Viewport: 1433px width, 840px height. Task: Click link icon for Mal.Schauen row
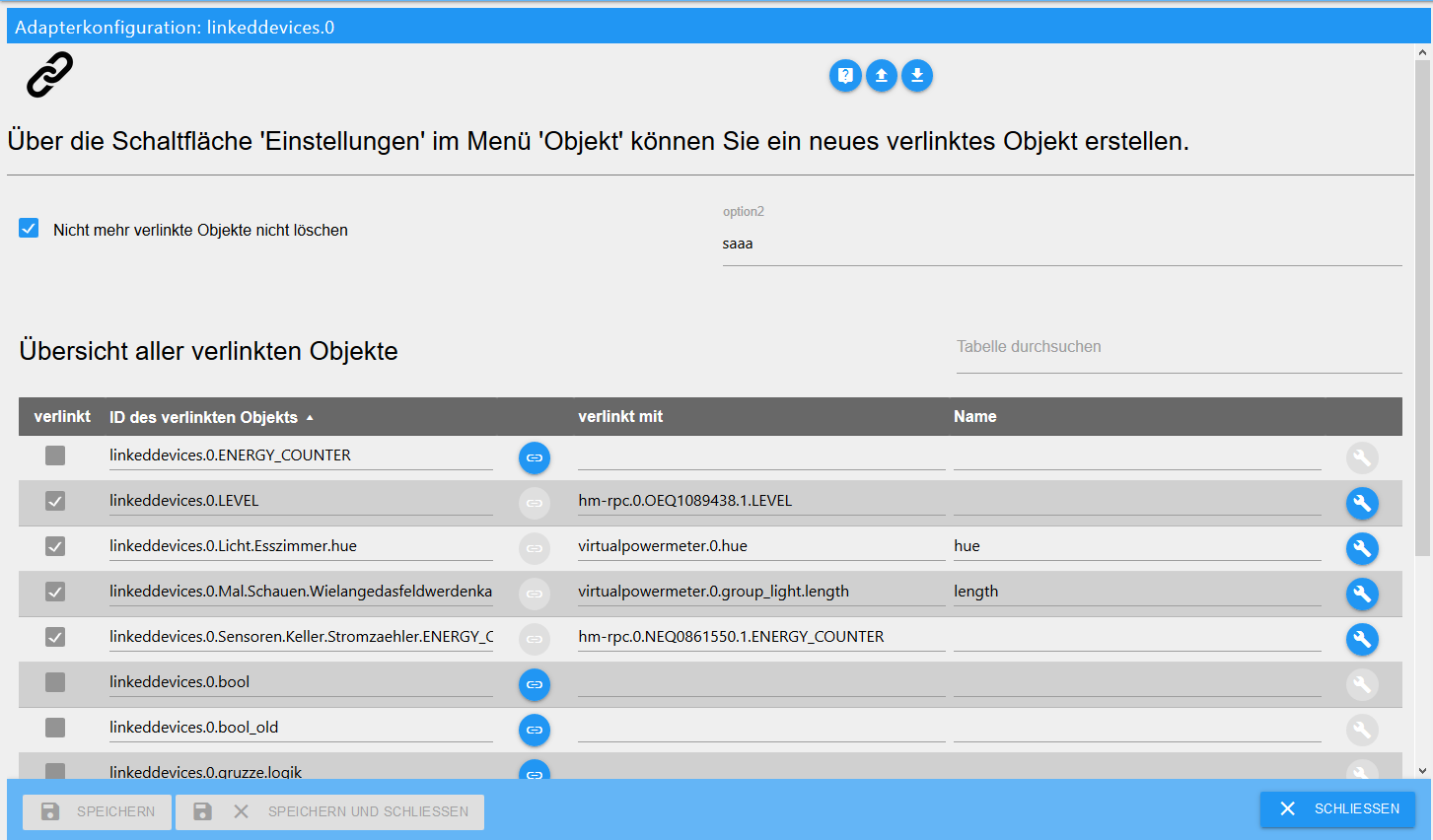(x=535, y=594)
